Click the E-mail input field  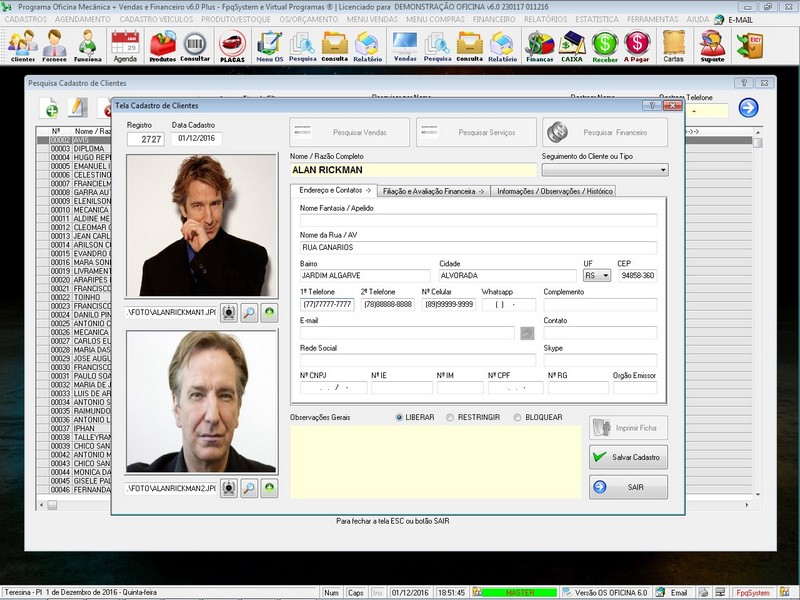click(407, 333)
